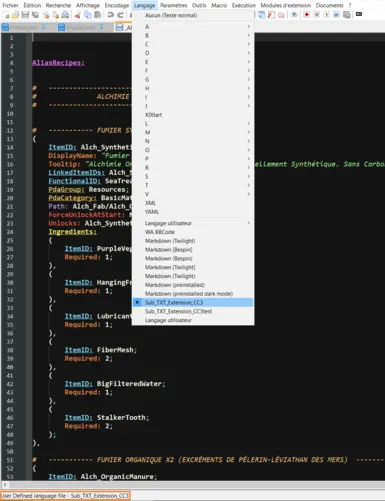Select Markdown (preinstalled) language
Screen dimensions: 385x501
[x=193, y=285]
